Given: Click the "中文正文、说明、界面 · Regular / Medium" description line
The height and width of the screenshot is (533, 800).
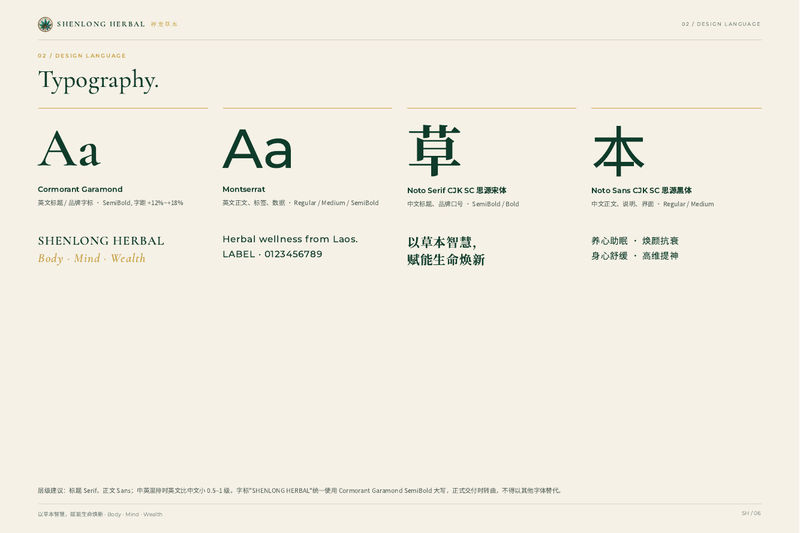Looking at the screenshot, I should [x=653, y=204].
